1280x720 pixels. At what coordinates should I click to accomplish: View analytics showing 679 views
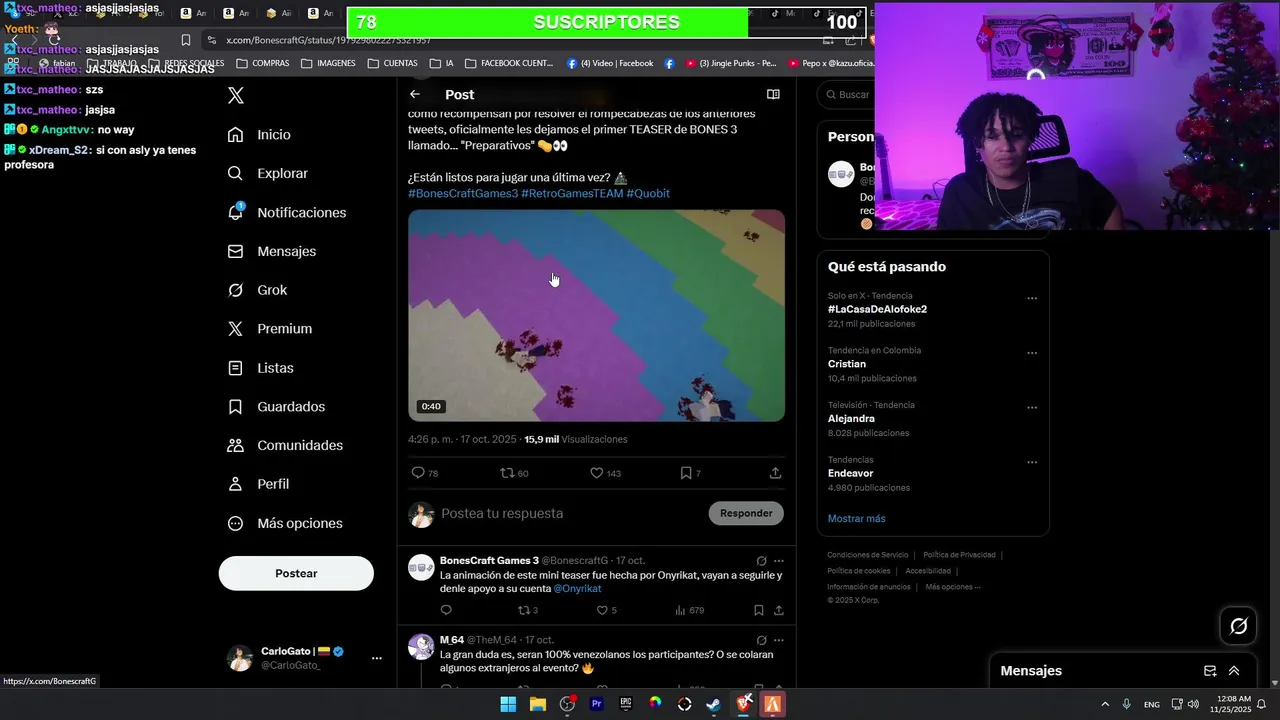click(690, 610)
